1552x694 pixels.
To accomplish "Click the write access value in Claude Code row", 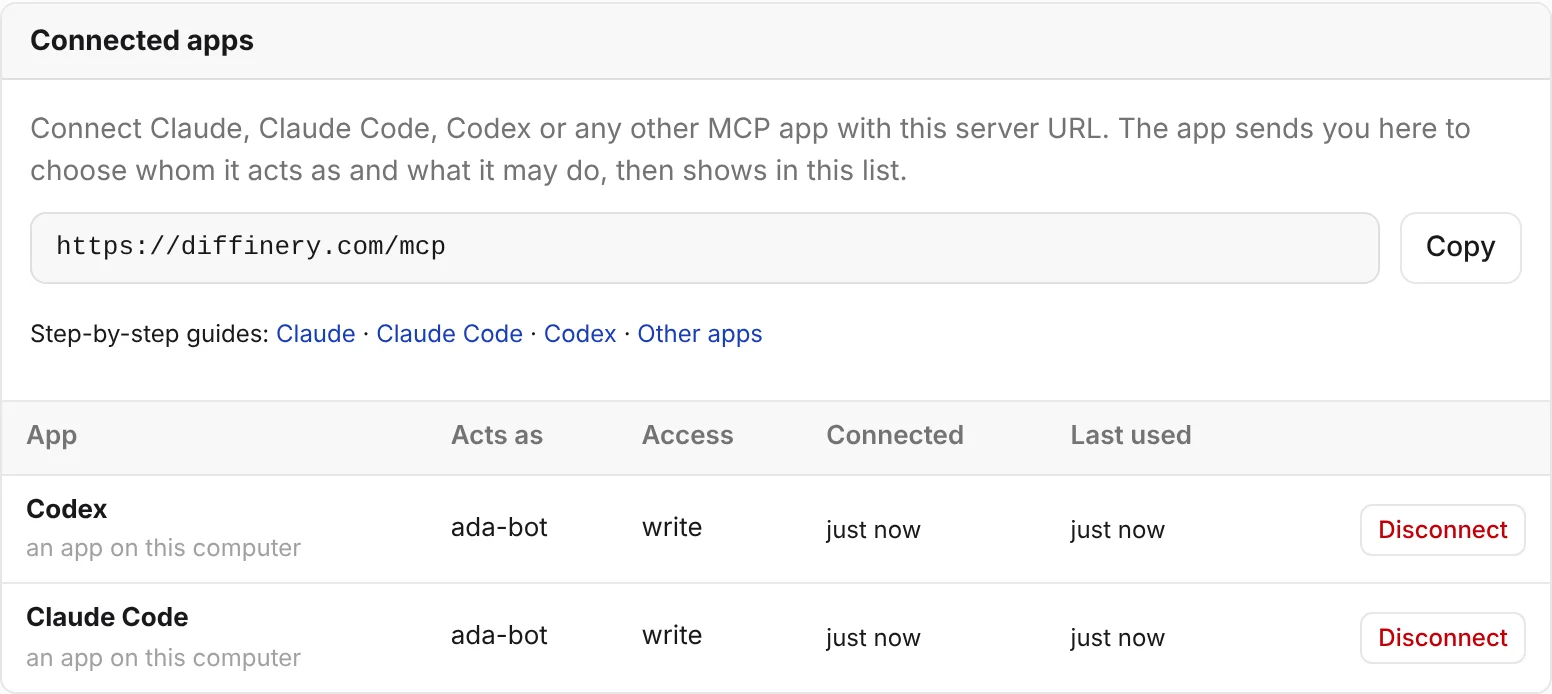I will point(672,636).
